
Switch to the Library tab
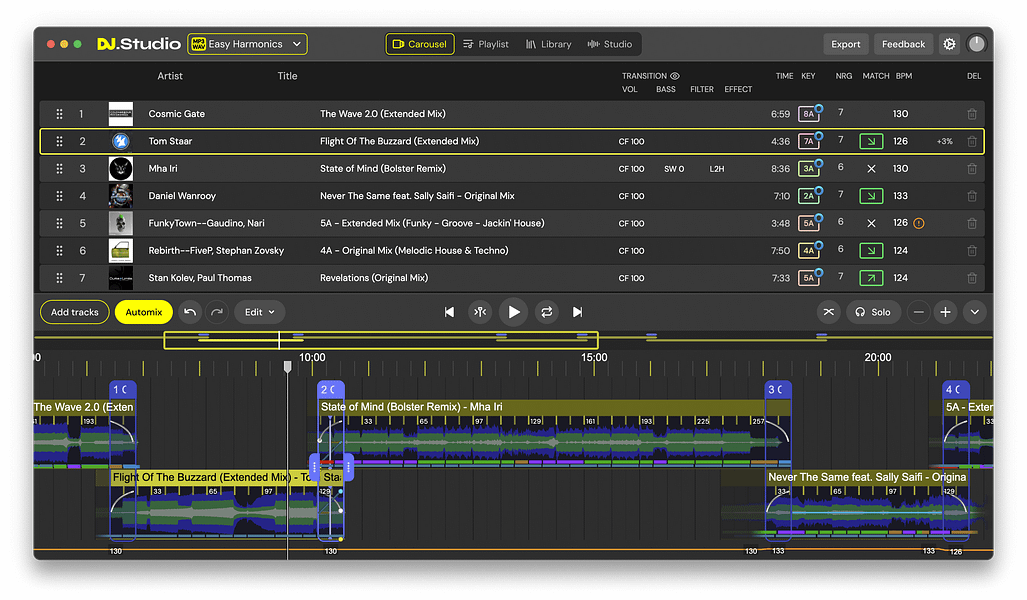tap(549, 44)
